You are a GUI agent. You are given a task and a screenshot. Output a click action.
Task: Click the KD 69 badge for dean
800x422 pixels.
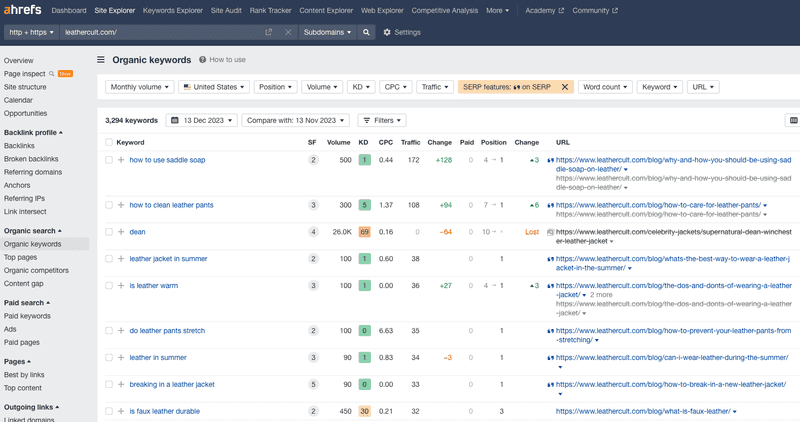point(364,232)
